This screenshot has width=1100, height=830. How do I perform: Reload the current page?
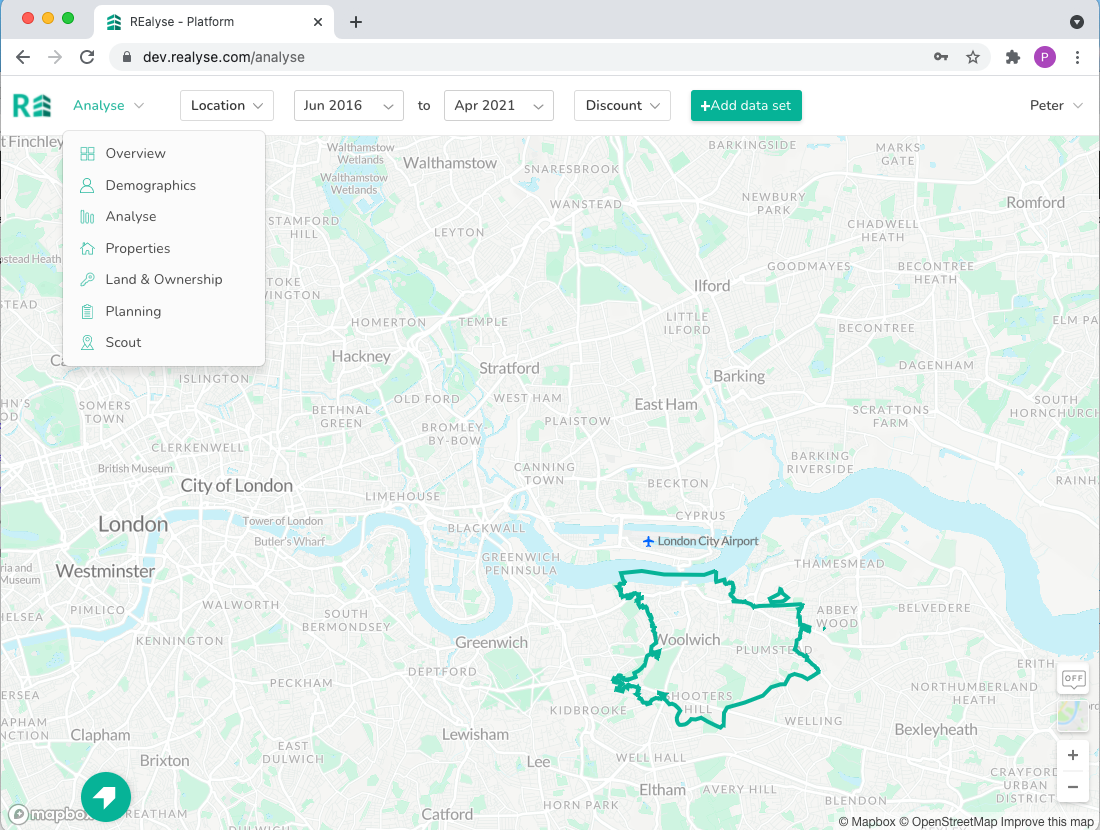tap(87, 57)
